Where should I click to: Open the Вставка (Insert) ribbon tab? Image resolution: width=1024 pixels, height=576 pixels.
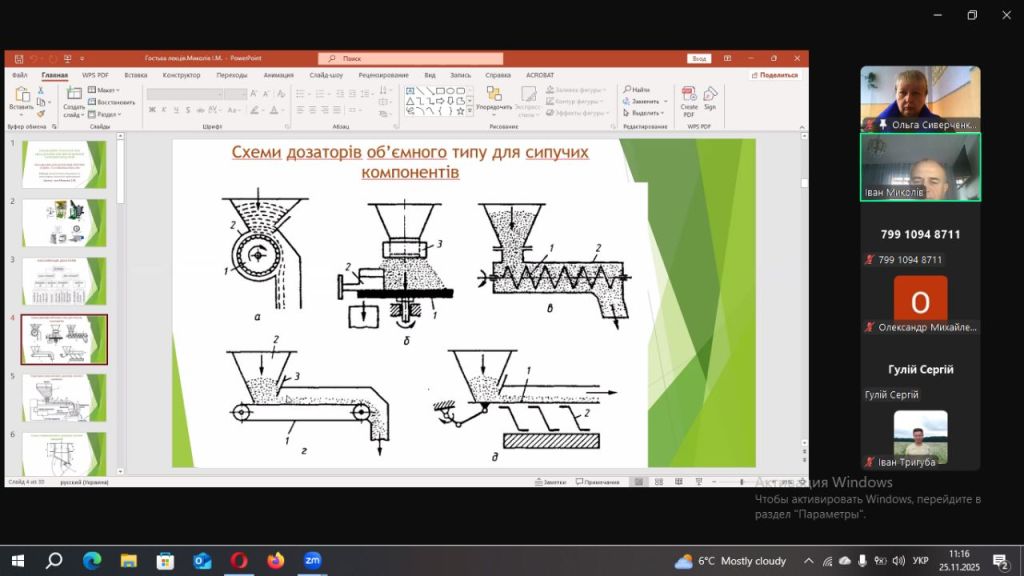click(136, 75)
